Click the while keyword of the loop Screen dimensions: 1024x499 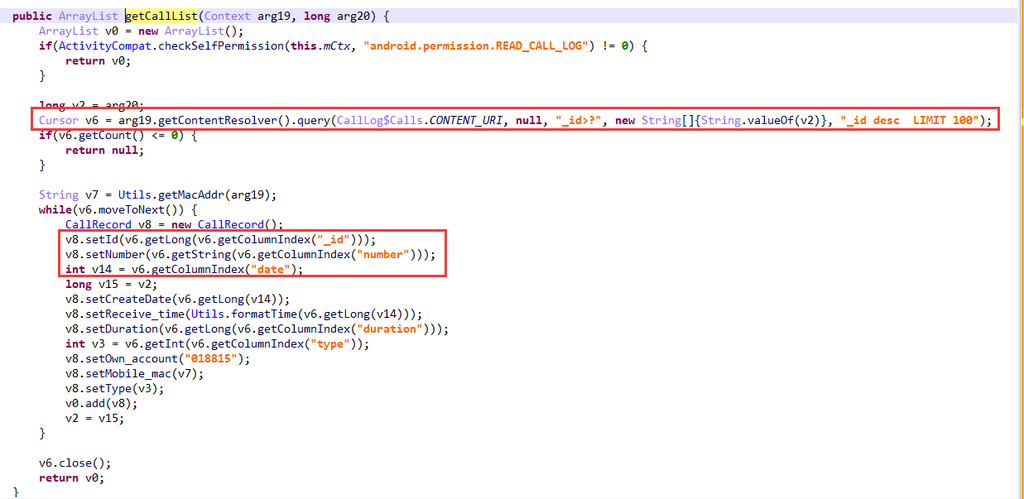tap(56, 209)
